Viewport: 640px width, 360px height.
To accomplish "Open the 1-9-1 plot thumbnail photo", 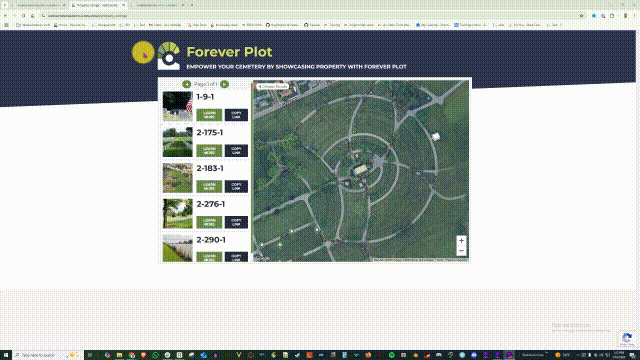I will [178, 106].
